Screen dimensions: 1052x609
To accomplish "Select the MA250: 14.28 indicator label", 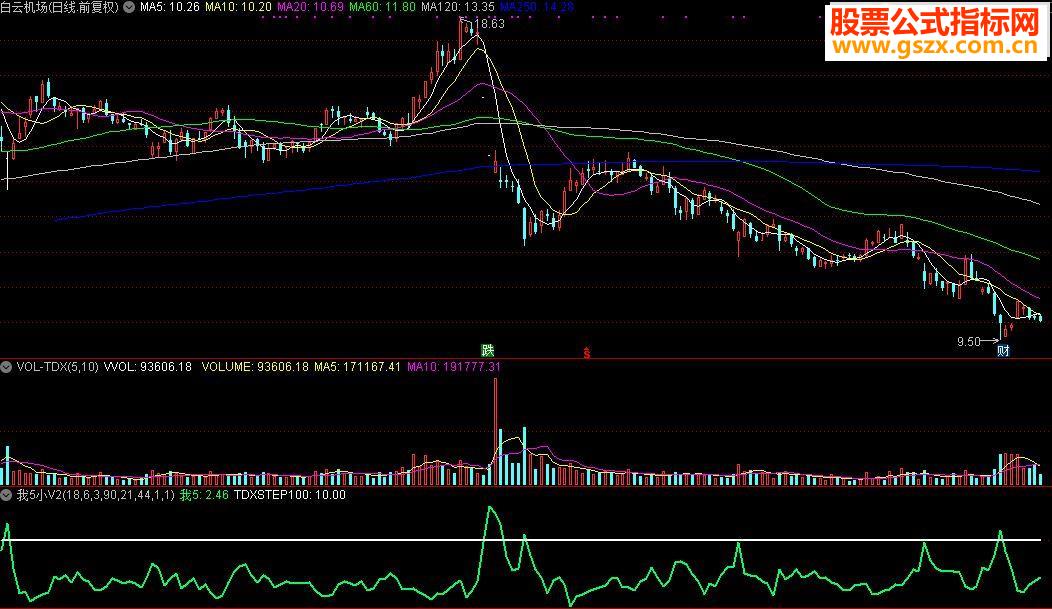I will pos(537,7).
